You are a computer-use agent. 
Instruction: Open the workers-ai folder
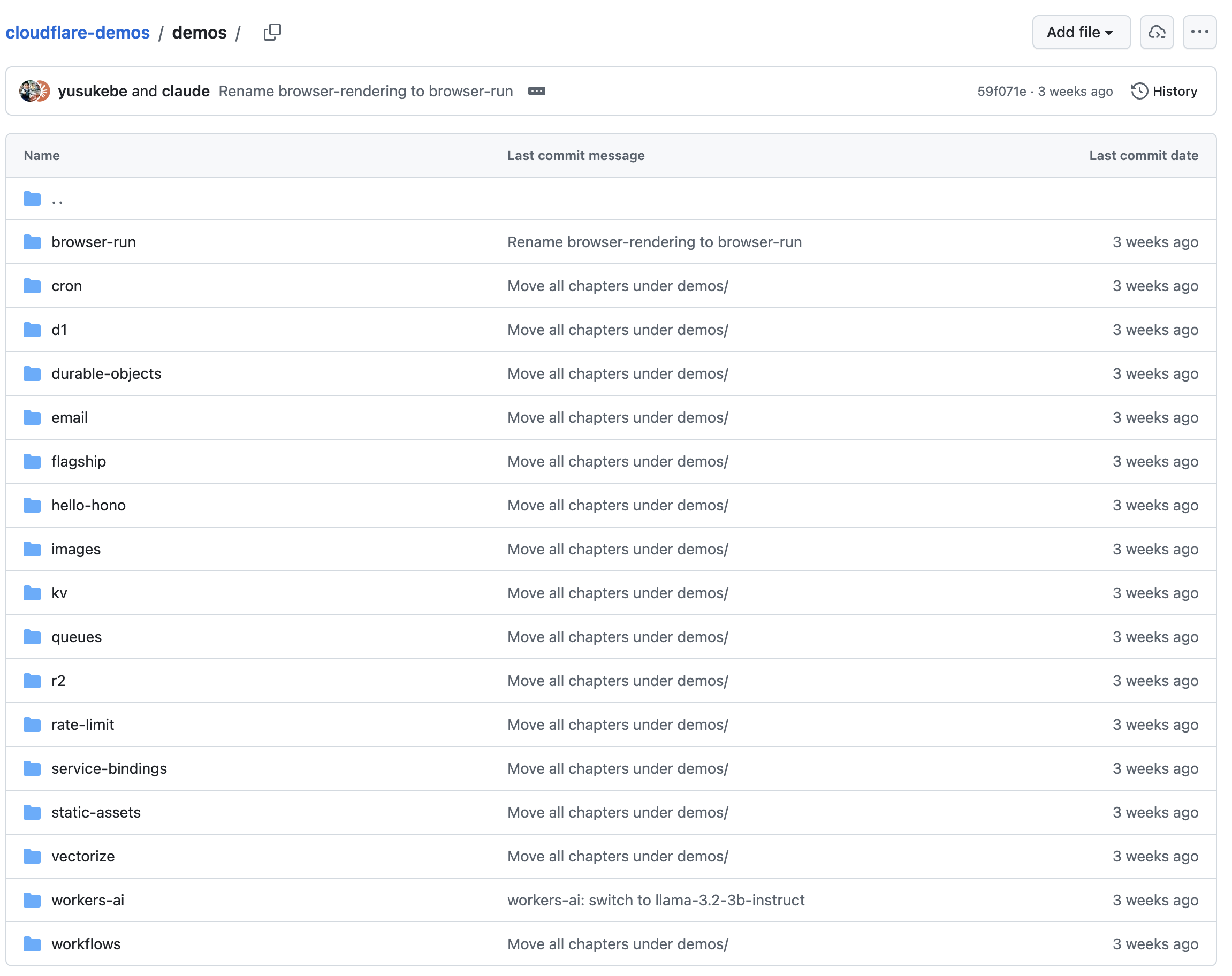pos(88,901)
